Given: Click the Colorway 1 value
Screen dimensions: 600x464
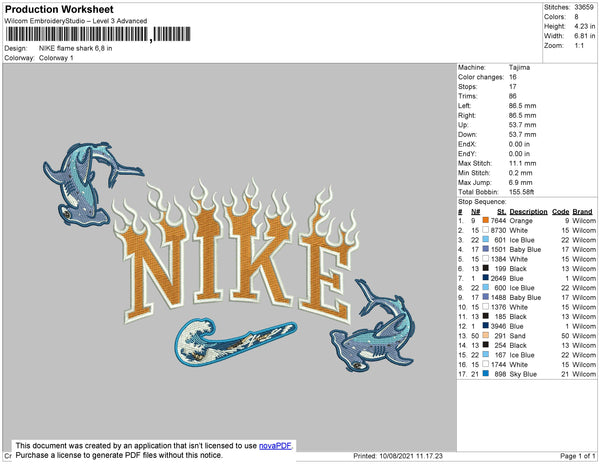Looking at the screenshot, I should [x=56, y=58].
